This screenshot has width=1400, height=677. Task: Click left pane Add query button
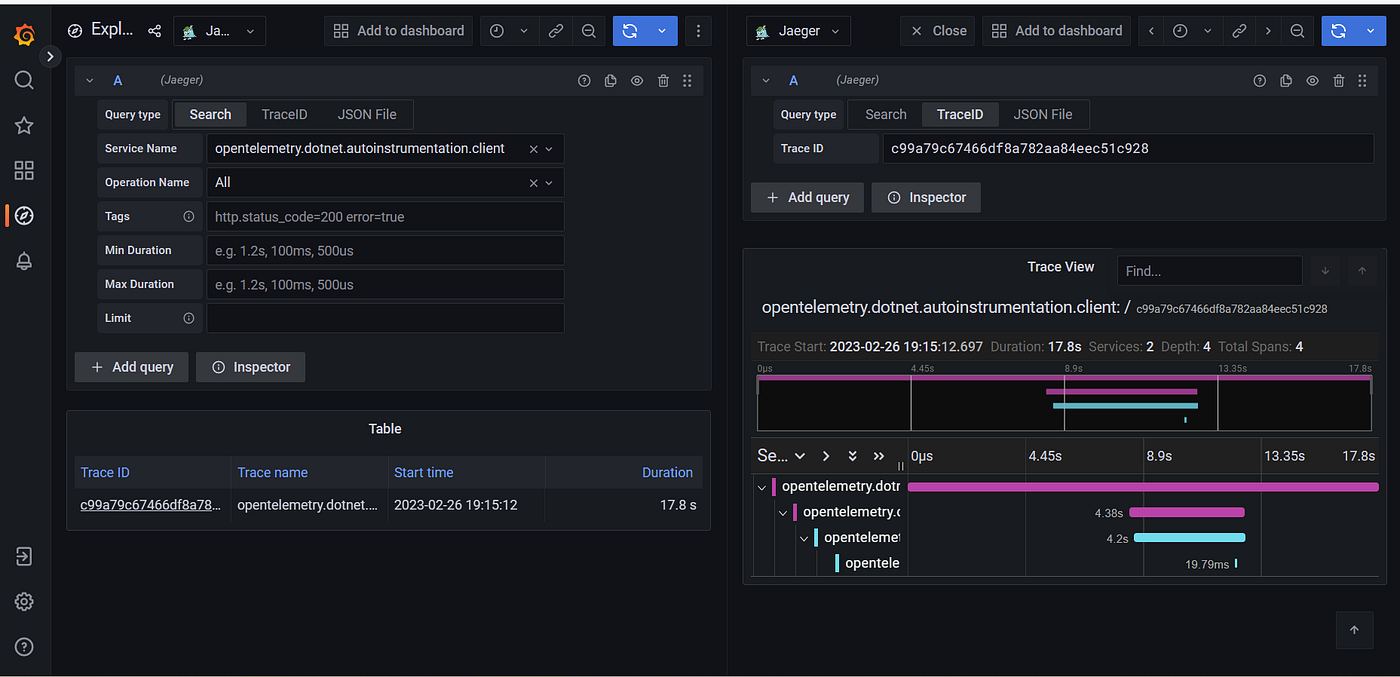coord(132,367)
